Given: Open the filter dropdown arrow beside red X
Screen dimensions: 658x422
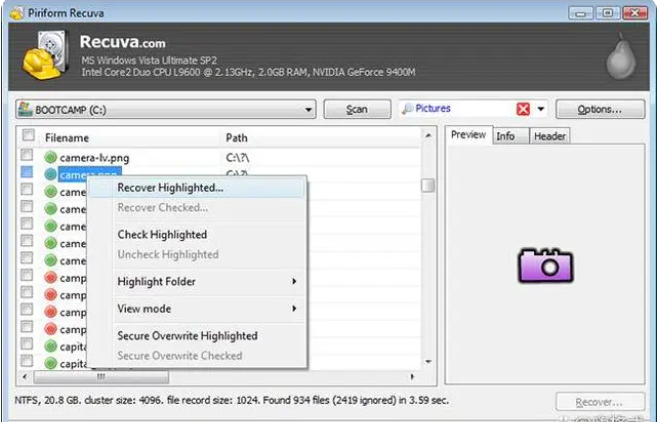Looking at the screenshot, I should pyautogui.click(x=541, y=109).
